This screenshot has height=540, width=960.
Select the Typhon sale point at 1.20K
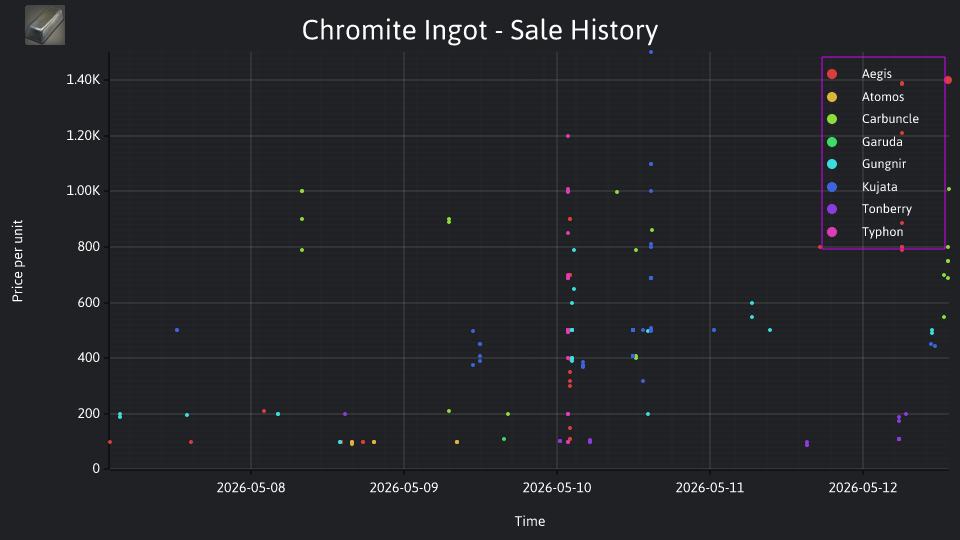click(x=568, y=136)
